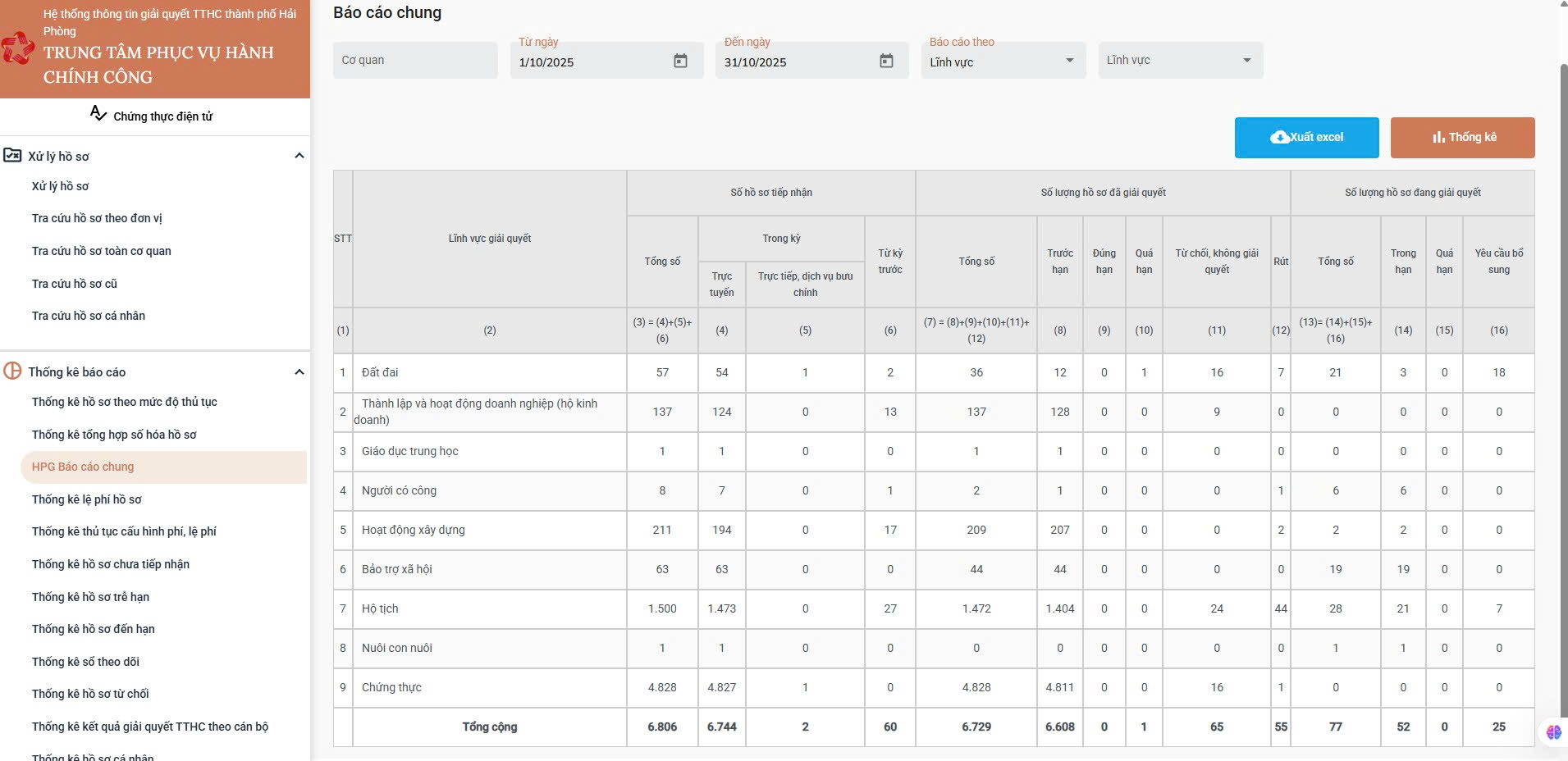Open Thống kê hồ sơ từ chối
The image size is (1568, 761).
click(90, 694)
